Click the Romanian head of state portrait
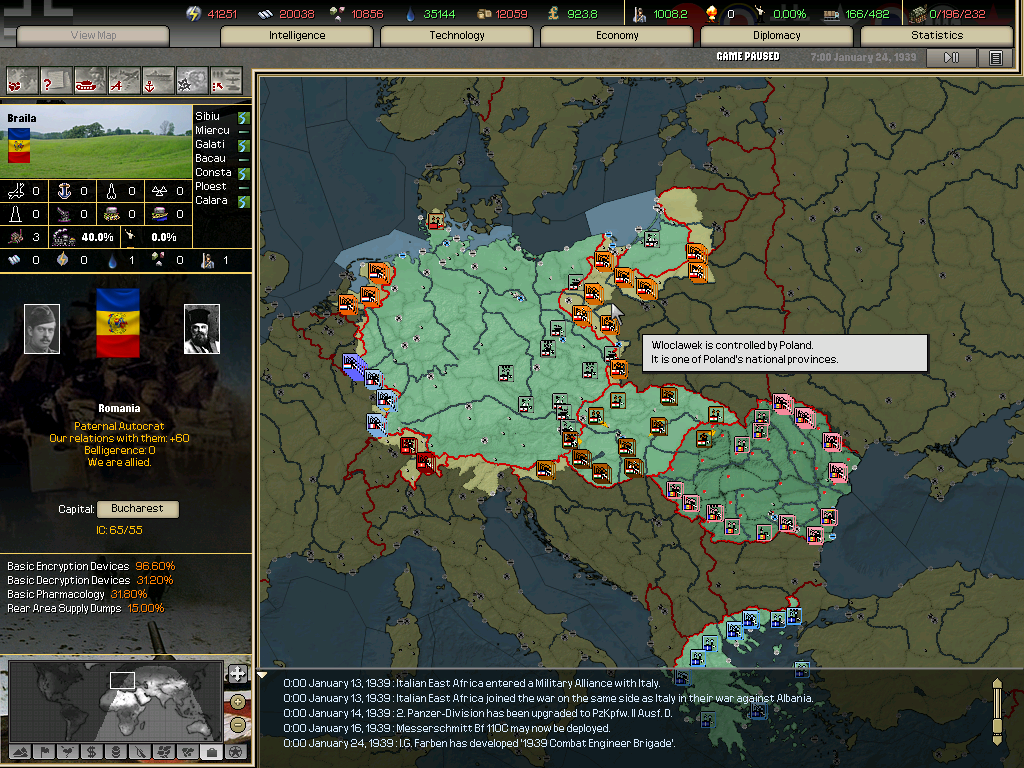 [42, 329]
